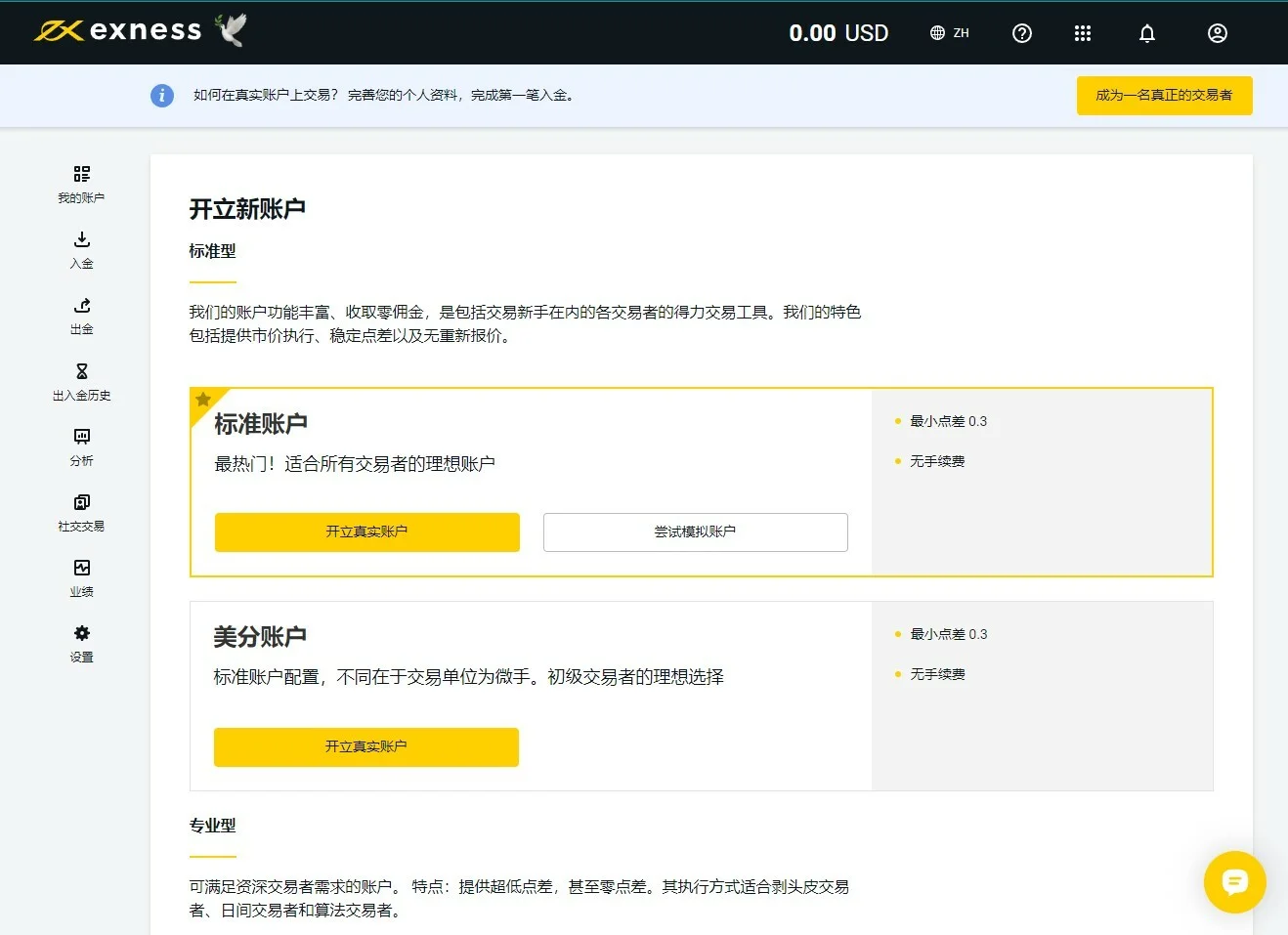Open the user profile icon
This screenshot has height=935, width=1288.
point(1218,33)
